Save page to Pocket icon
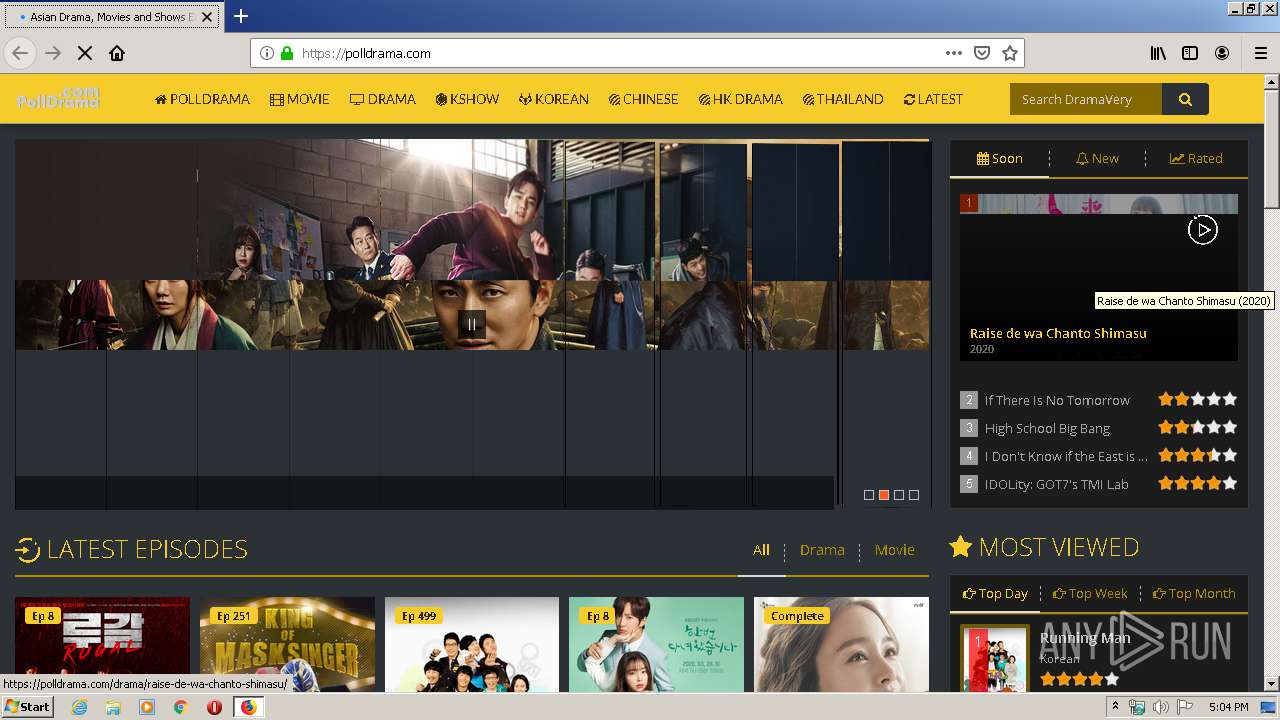The image size is (1280, 720). [x=982, y=53]
